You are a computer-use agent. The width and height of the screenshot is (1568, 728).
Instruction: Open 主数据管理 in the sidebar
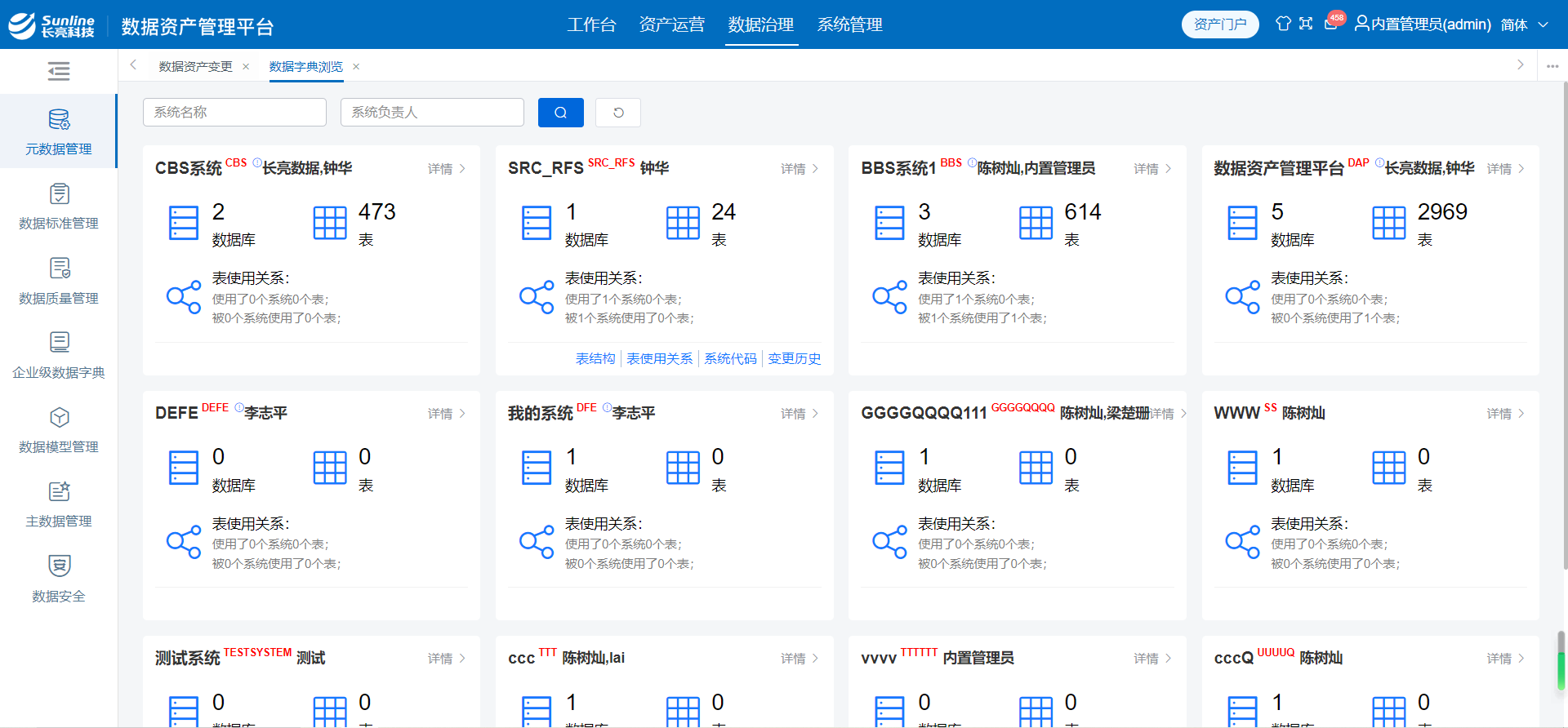tap(58, 504)
